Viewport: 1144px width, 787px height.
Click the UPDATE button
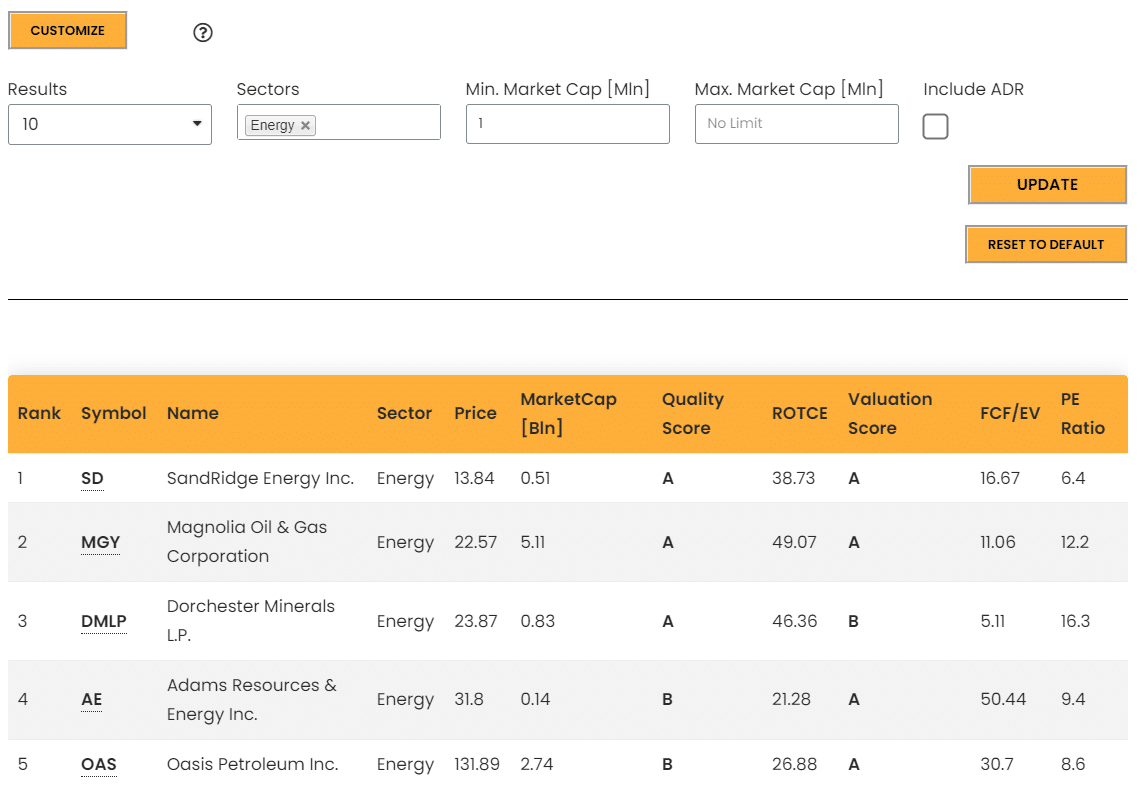click(x=1047, y=185)
